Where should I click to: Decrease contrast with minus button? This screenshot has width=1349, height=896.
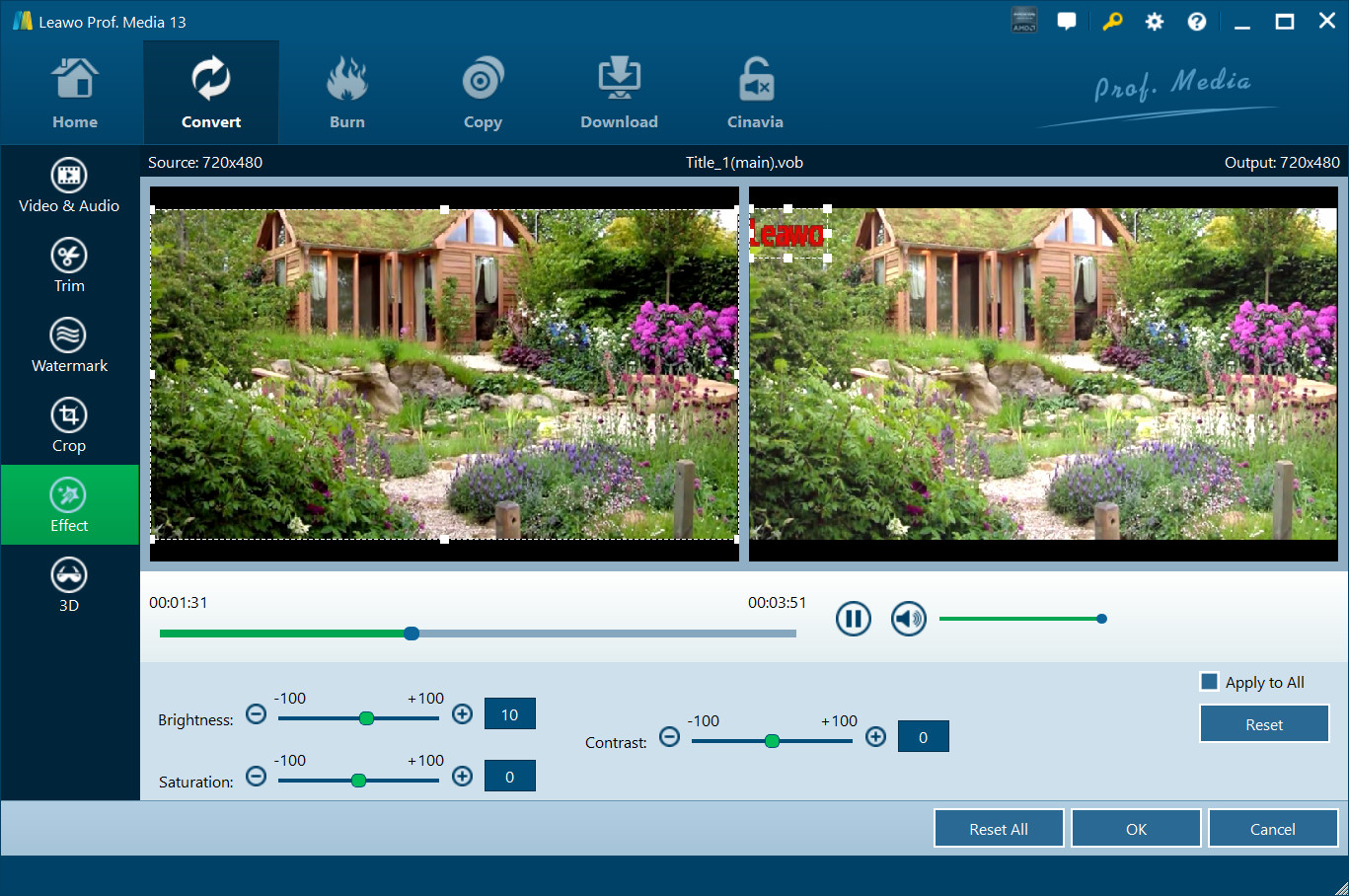[669, 736]
